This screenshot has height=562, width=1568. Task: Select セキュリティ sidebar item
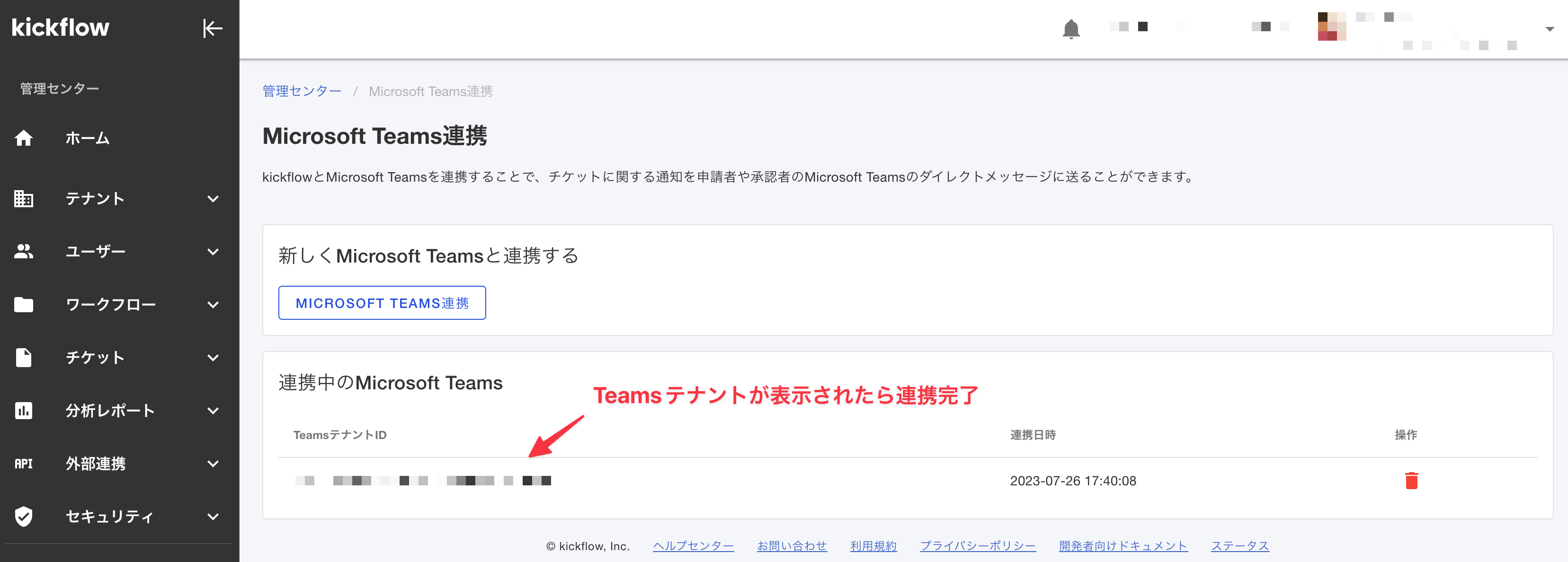pyautogui.click(x=109, y=517)
